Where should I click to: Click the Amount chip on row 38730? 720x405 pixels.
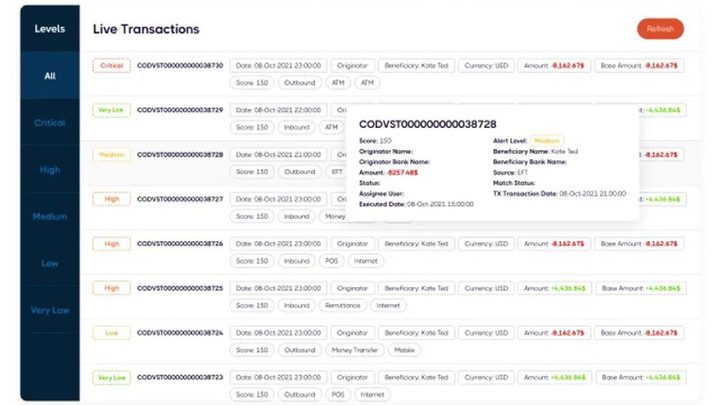coord(554,66)
